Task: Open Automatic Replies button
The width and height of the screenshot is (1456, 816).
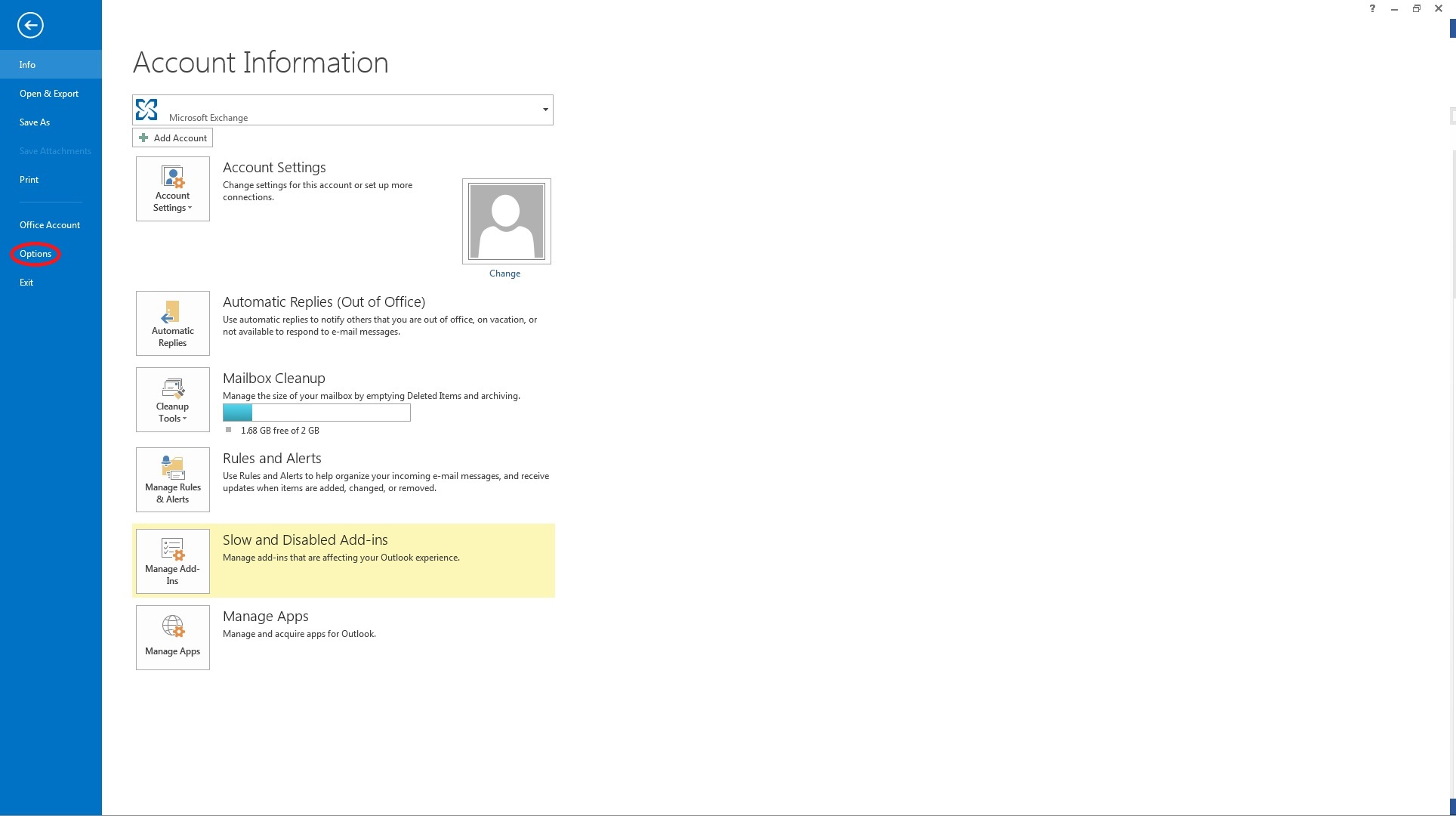Action: pos(173,323)
